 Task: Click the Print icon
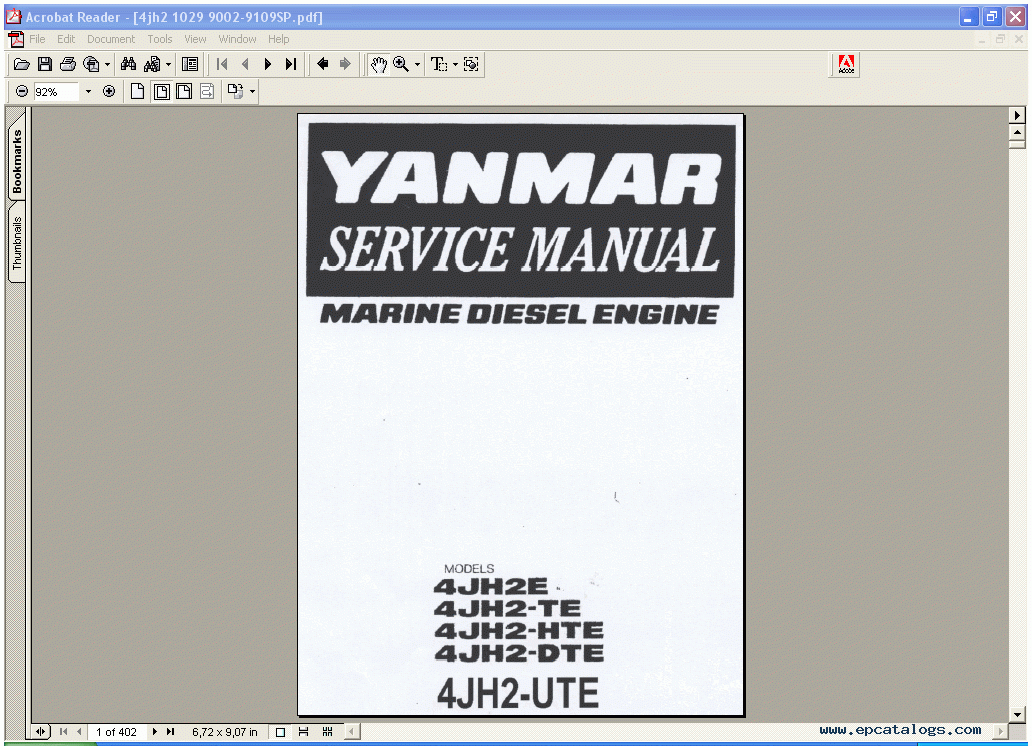click(x=68, y=64)
